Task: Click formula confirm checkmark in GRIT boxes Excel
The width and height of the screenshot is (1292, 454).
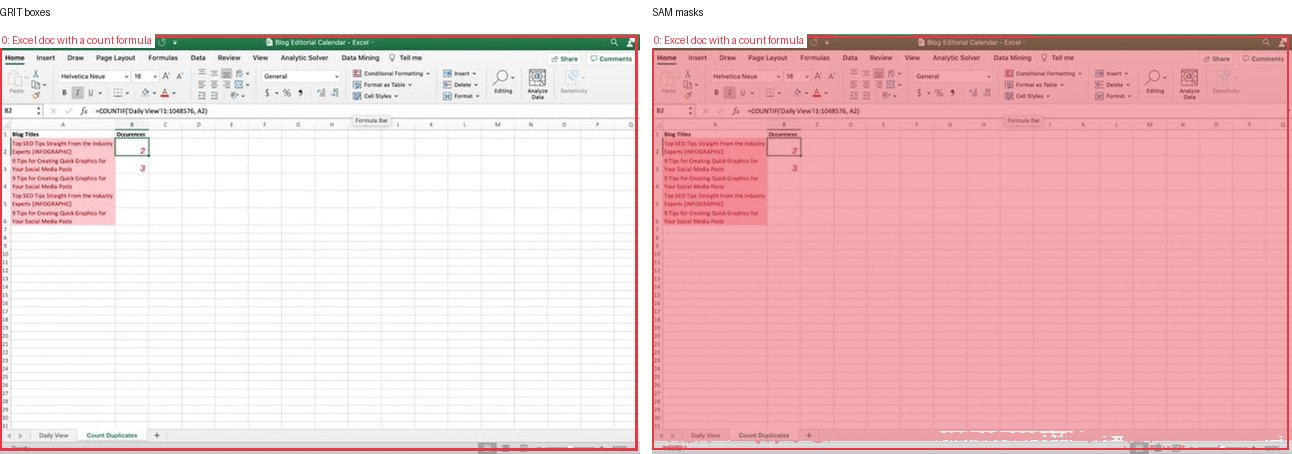Action: click(68, 111)
